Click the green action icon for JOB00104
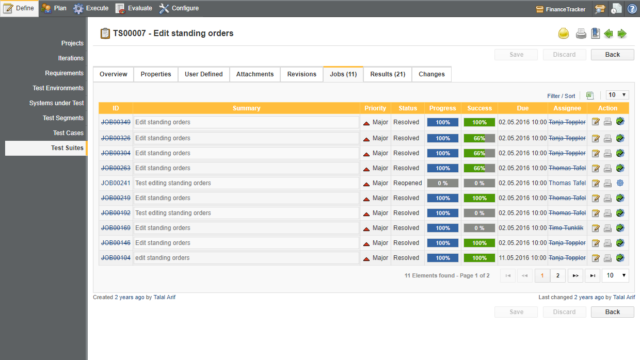The width and height of the screenshot is (640, 360). 620,258
